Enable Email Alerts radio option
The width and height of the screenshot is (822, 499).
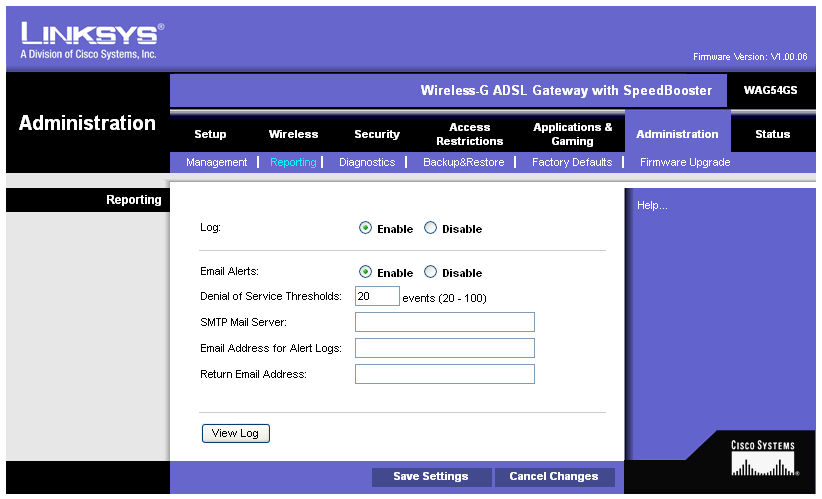click(x=365, y=272)
